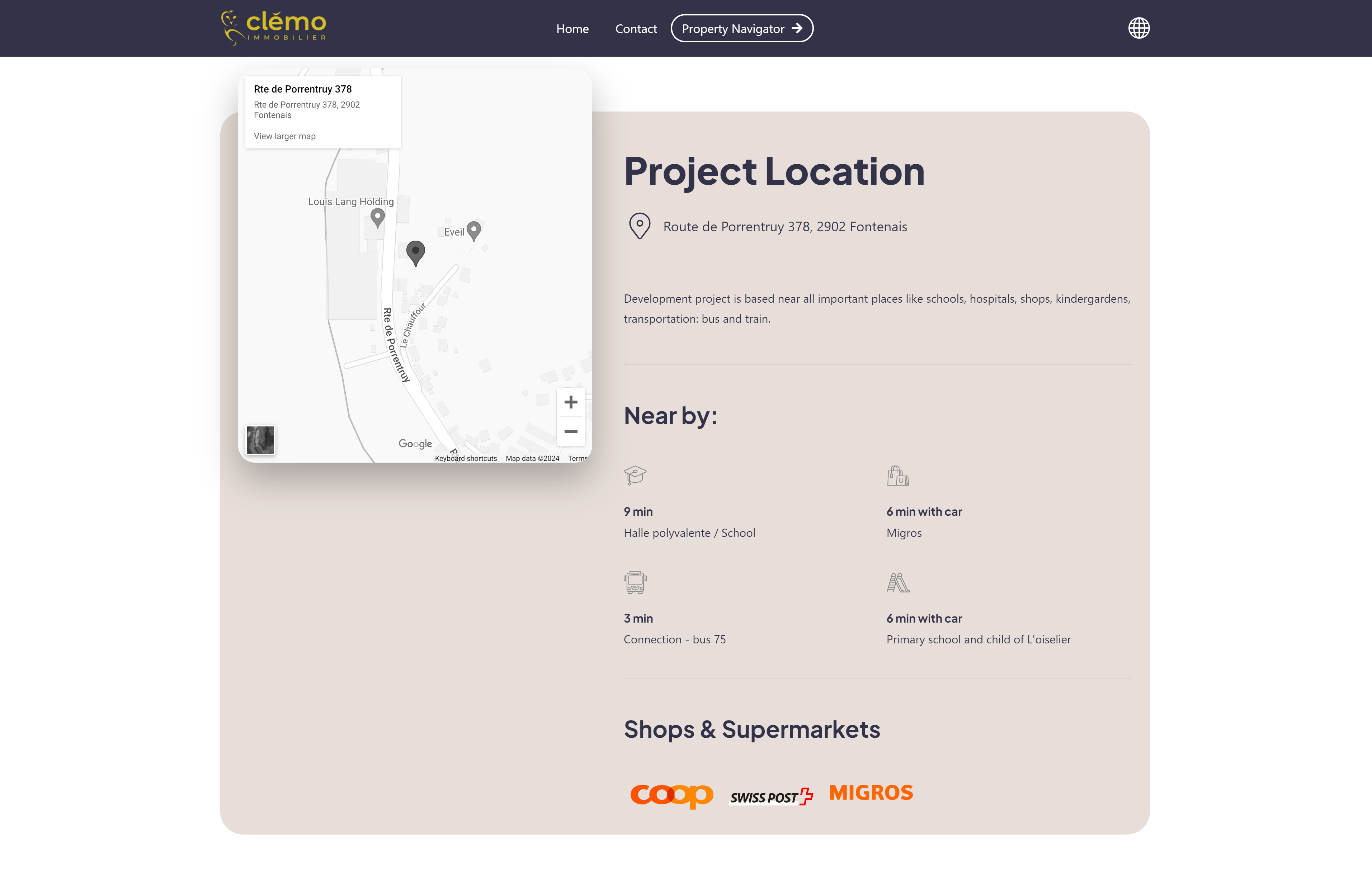The width and height of the screenshot is (1372, 874).
Task: Click the Clémo Immobilier logo
Action: tap(273, 28)
